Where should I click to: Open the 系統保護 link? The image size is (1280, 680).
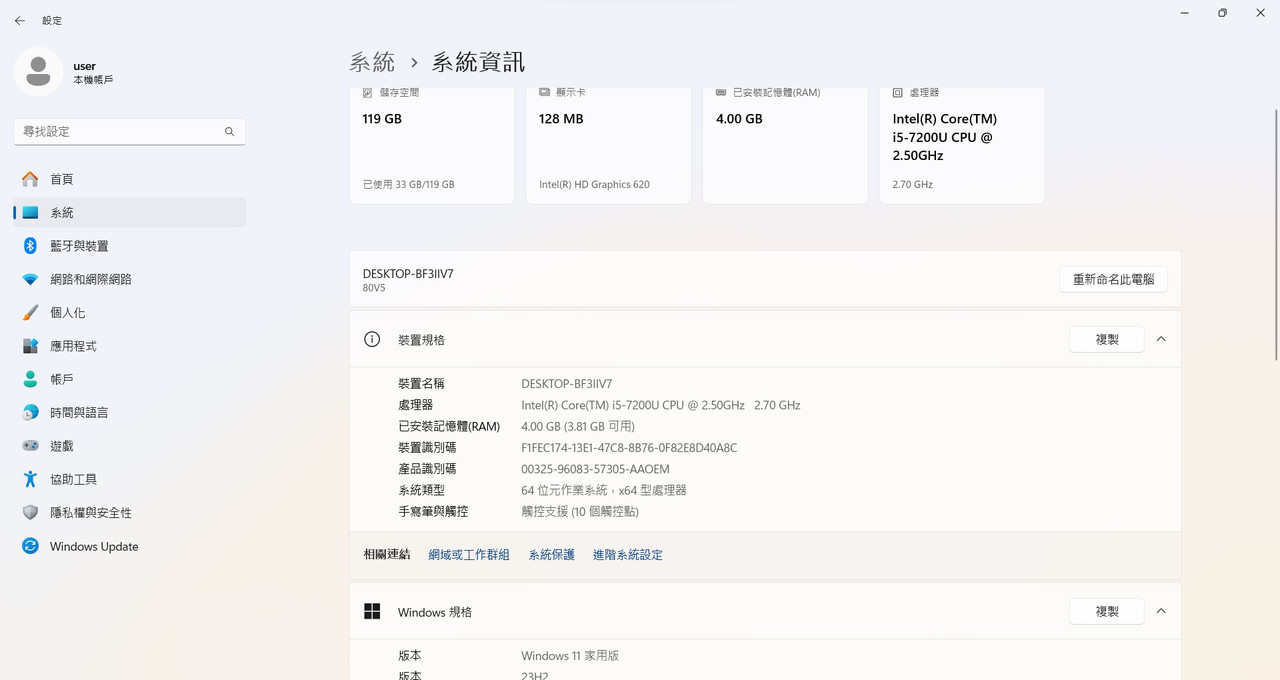click(x=552, y=554)
